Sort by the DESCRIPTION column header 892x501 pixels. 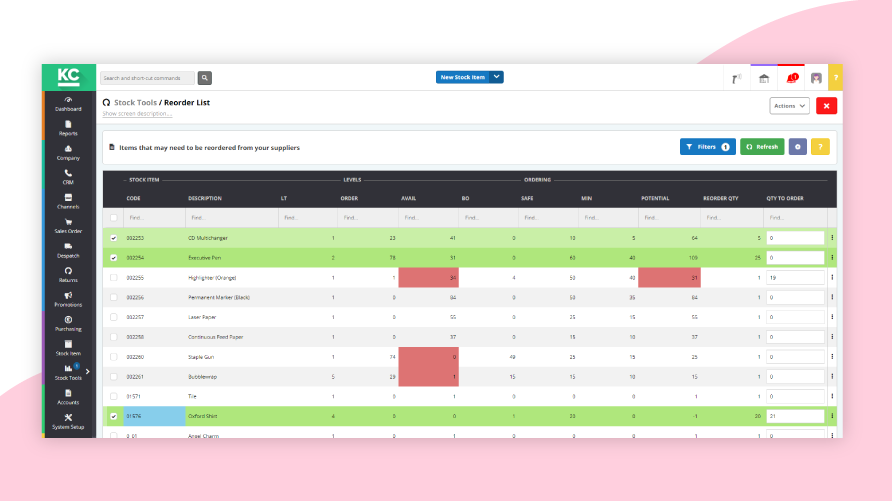pos(205,198)
